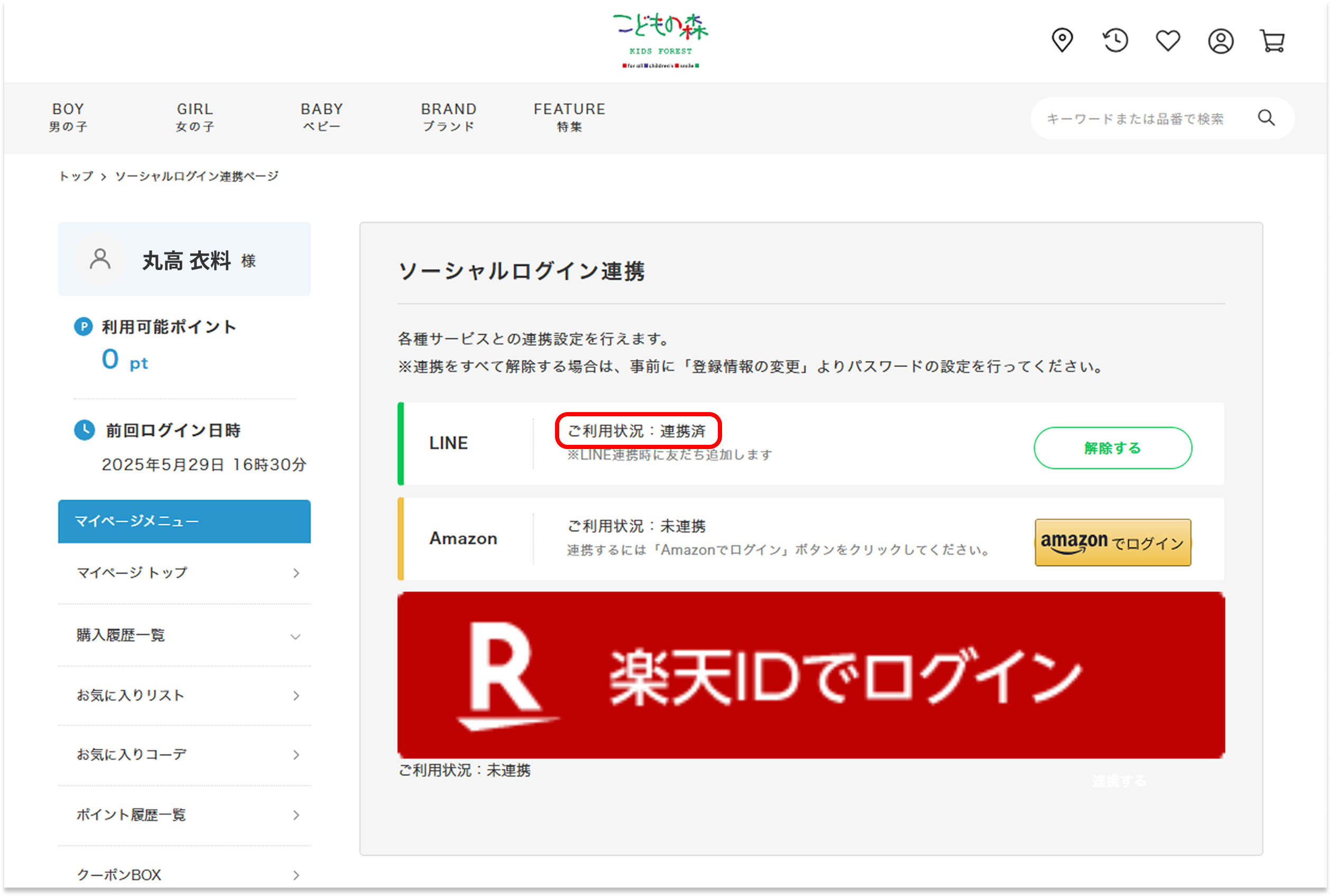This screenshot has width=1331, height=896.
Task: Open the browsing history clock icon
Action: (1115, 41)
